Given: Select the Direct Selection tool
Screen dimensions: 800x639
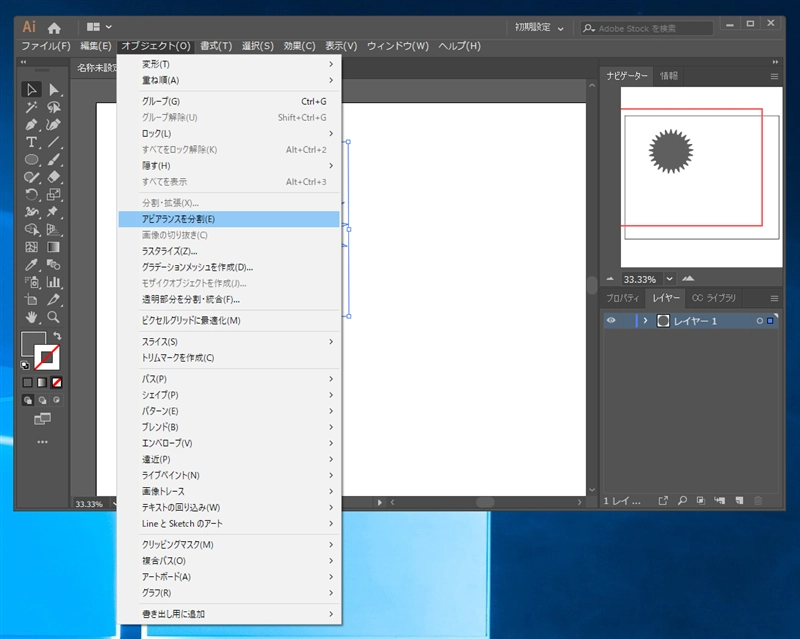Looking at the screenshot, I should [54, 90].
